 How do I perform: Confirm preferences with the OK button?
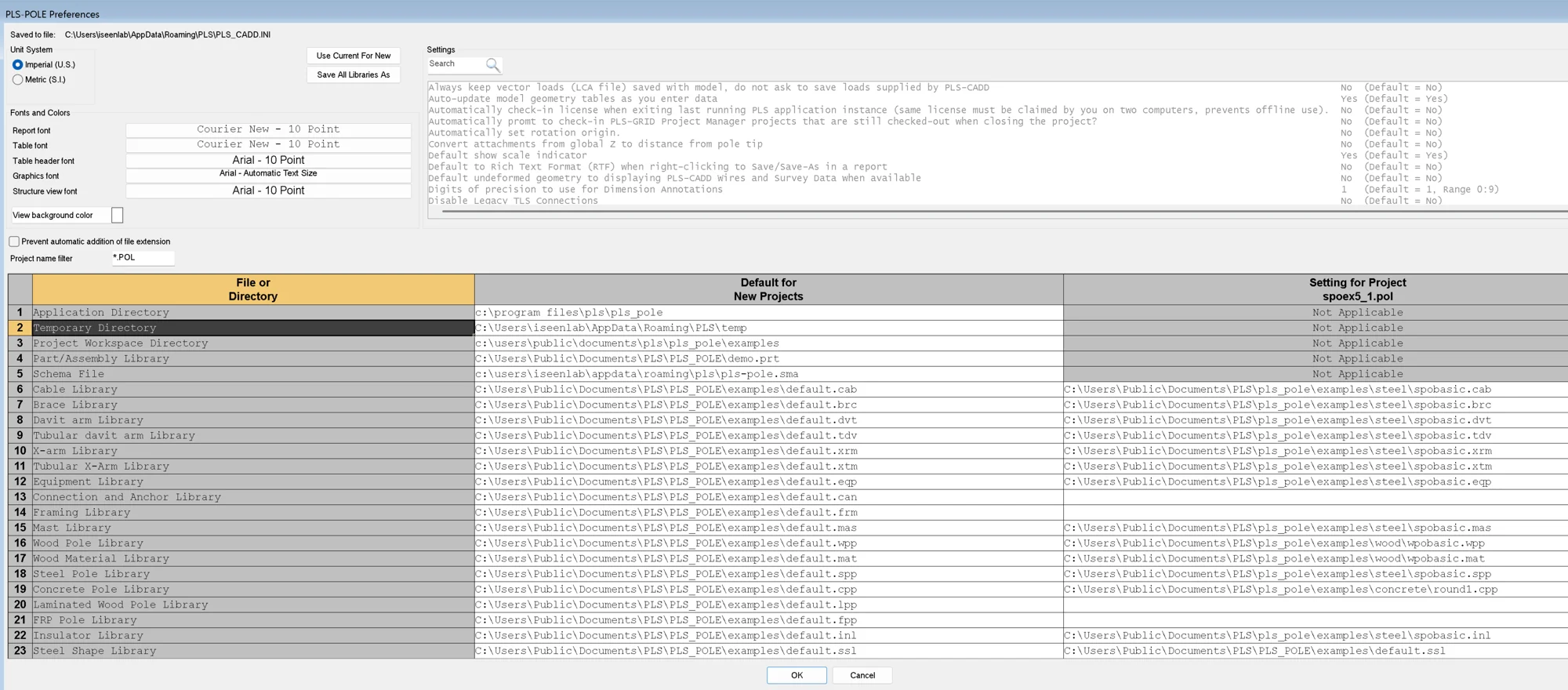tap(797, 675)
